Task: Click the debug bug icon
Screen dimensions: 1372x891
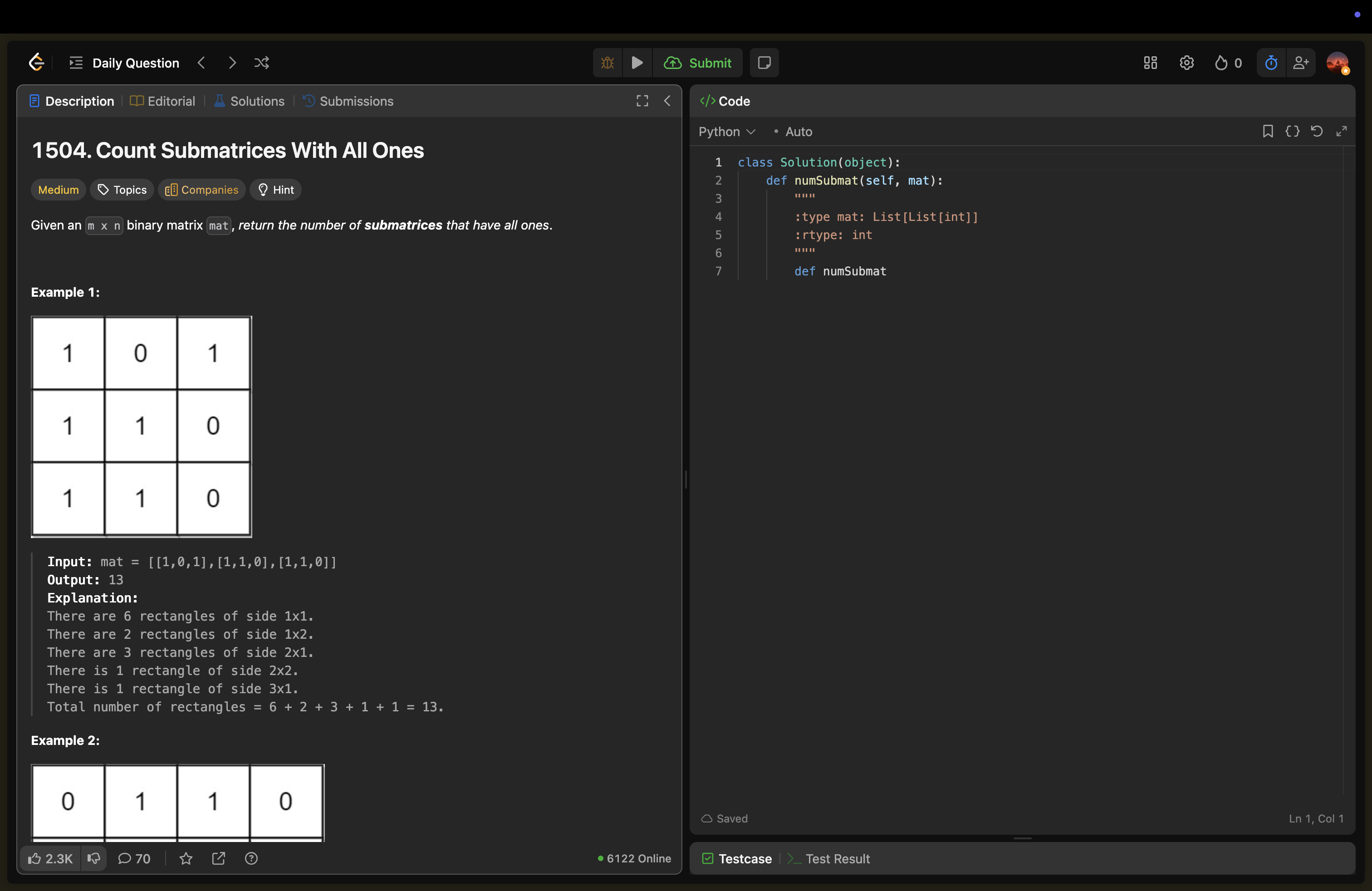Action: (607, 63)
